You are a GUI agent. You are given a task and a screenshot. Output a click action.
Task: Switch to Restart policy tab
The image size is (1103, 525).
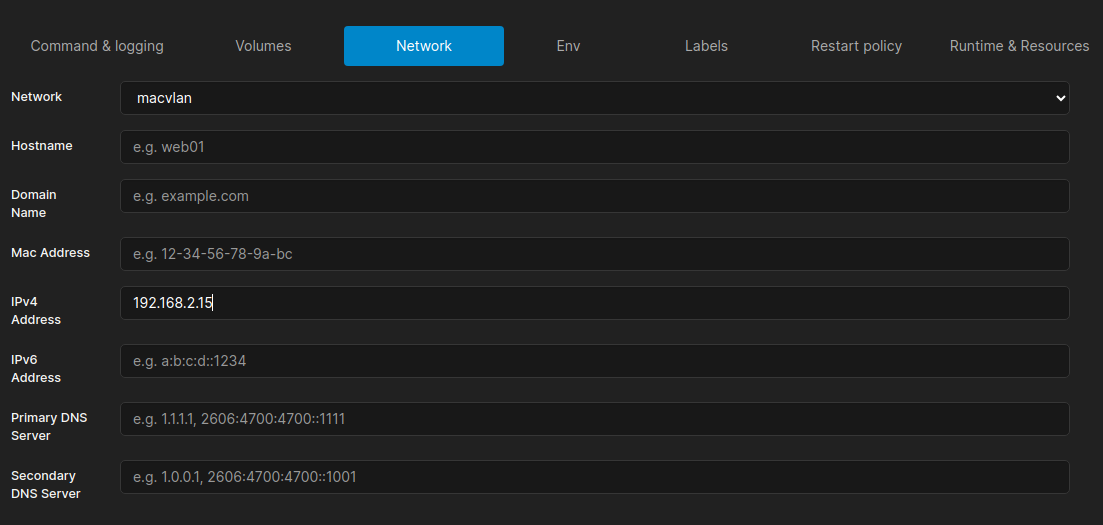856,46
